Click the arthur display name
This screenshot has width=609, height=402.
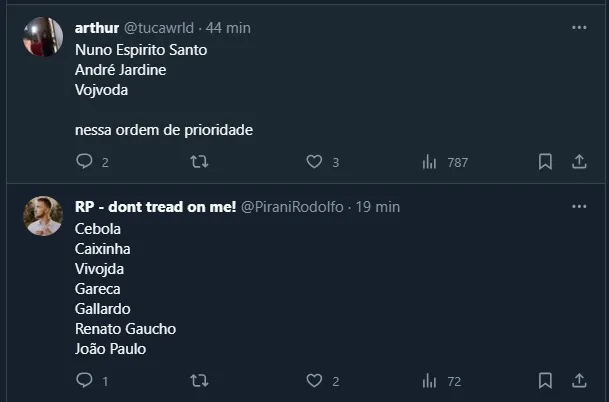(97, 28)
